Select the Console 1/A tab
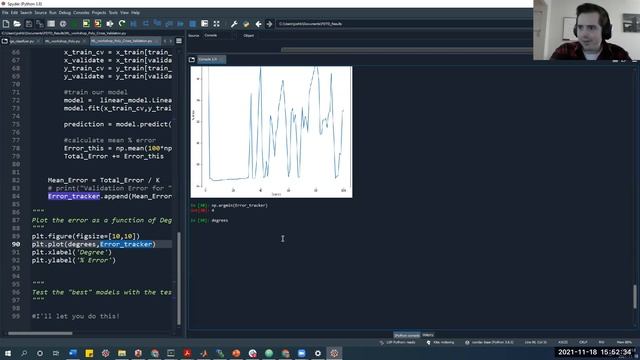The width and height of the screenshot is (640, 360). click(211, 60)
